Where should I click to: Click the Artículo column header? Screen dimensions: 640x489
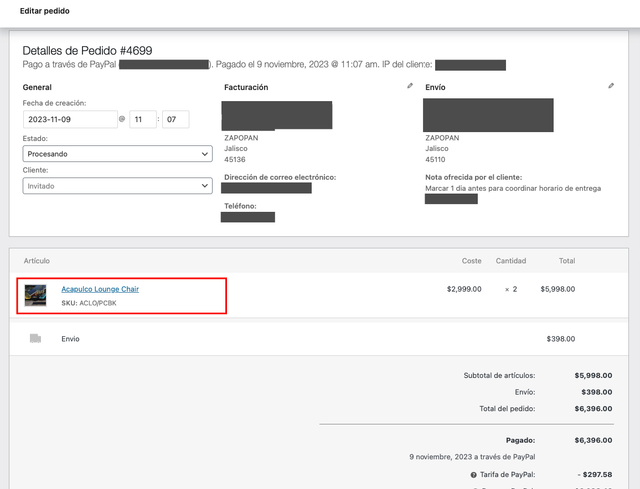click(x=37, y=260)
